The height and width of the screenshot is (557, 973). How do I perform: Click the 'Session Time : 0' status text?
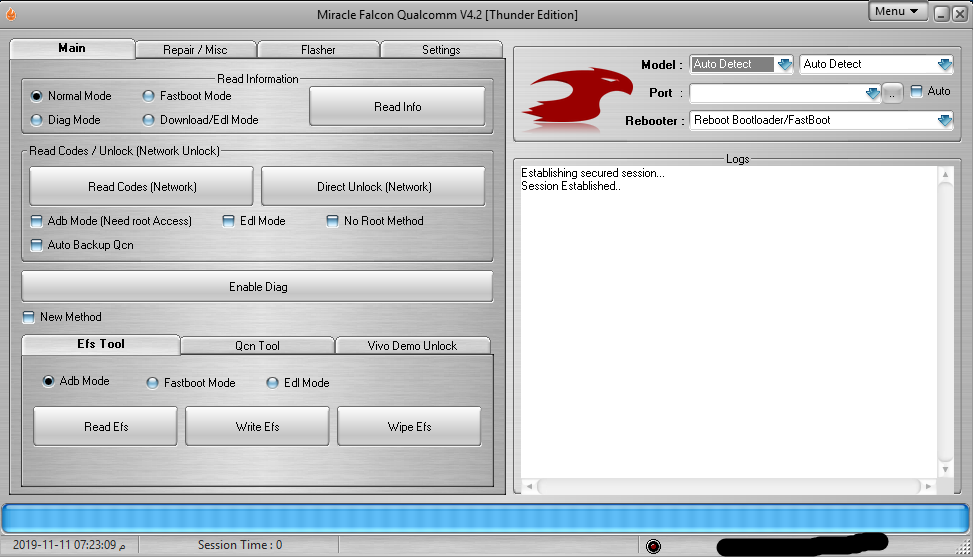pos(240,545)
